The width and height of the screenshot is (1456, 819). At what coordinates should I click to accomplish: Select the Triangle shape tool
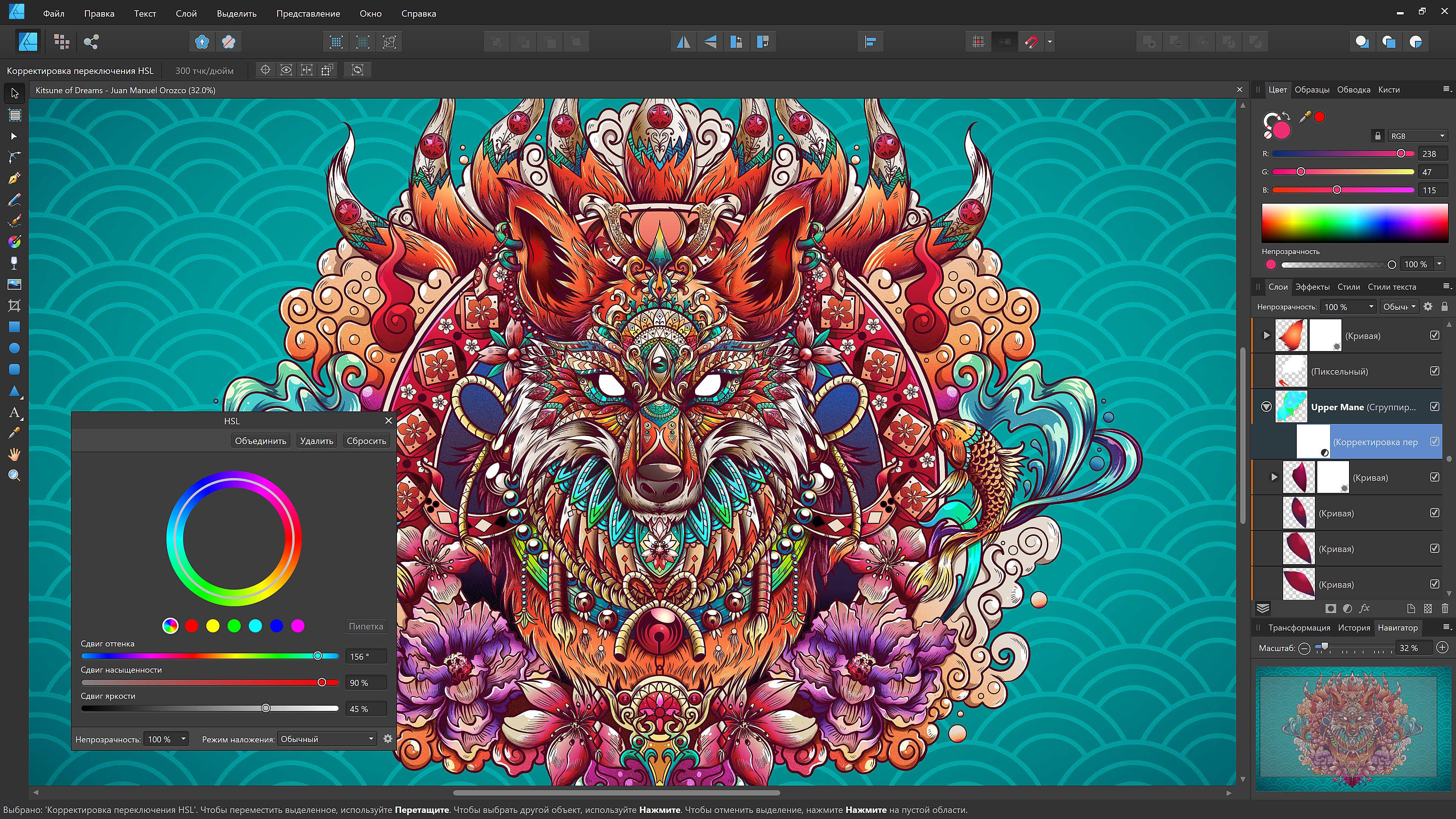click(x=15, y=391)
